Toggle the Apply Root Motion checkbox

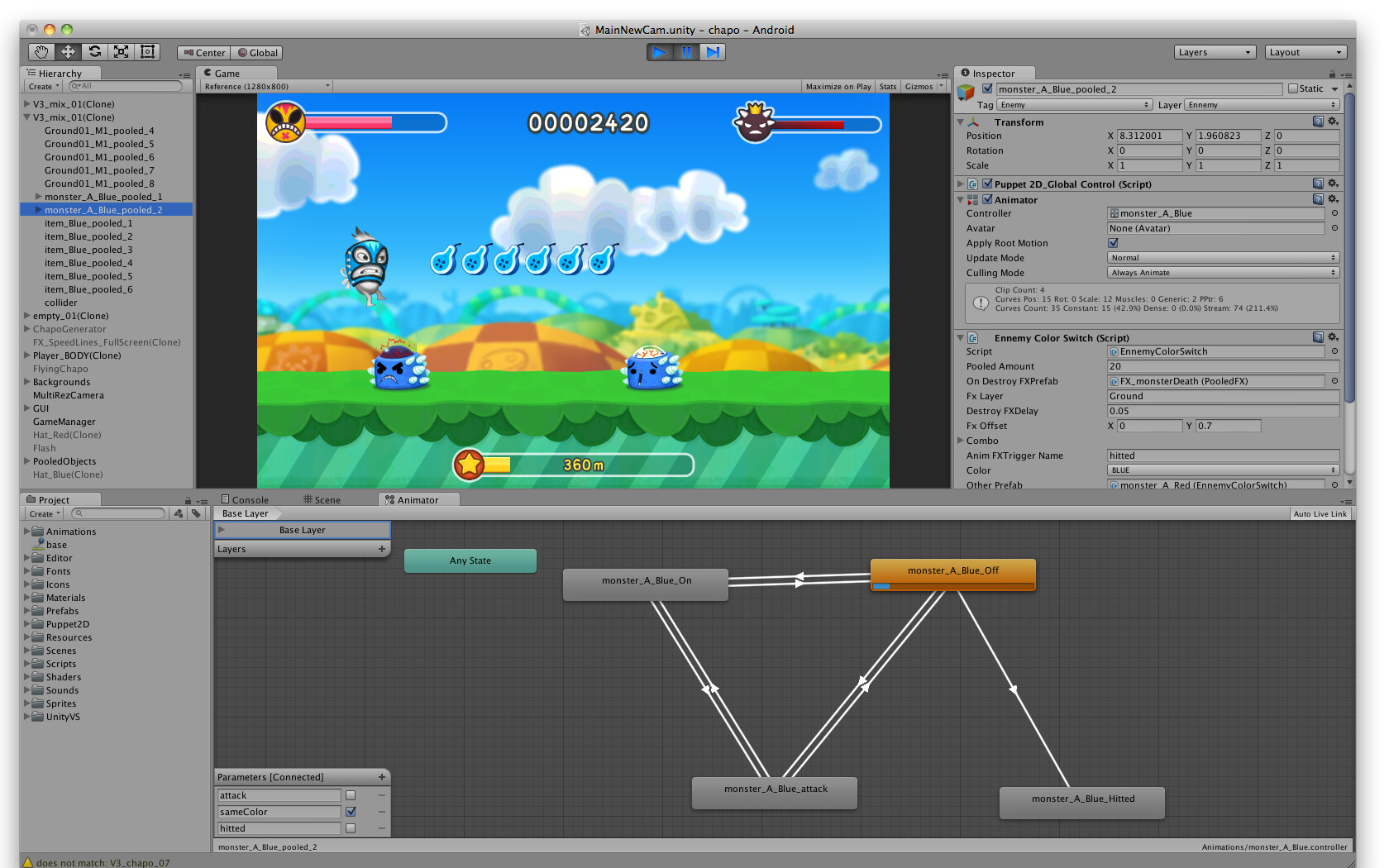pyautogui.click(x=1112, y=243)
